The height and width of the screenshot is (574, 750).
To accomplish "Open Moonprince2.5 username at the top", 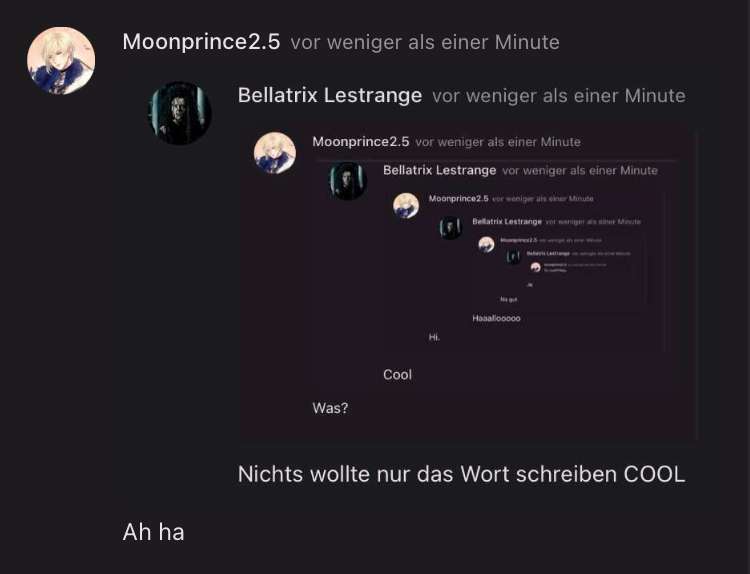I will (x=201, y=42).
